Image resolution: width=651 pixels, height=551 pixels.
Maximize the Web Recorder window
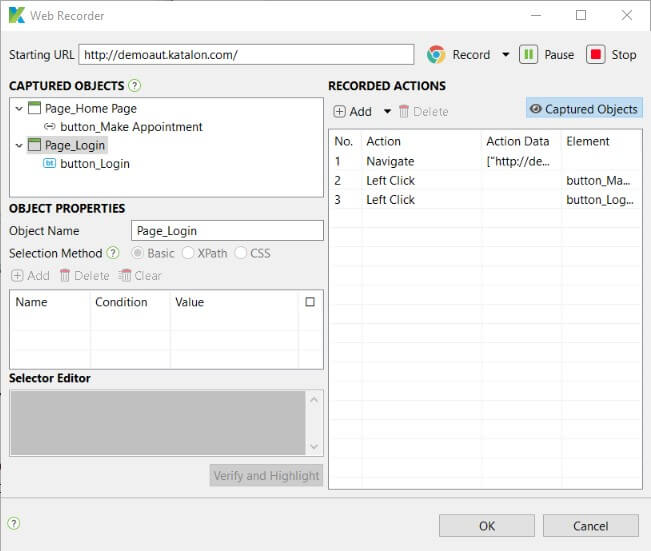[x=581, y=15]
